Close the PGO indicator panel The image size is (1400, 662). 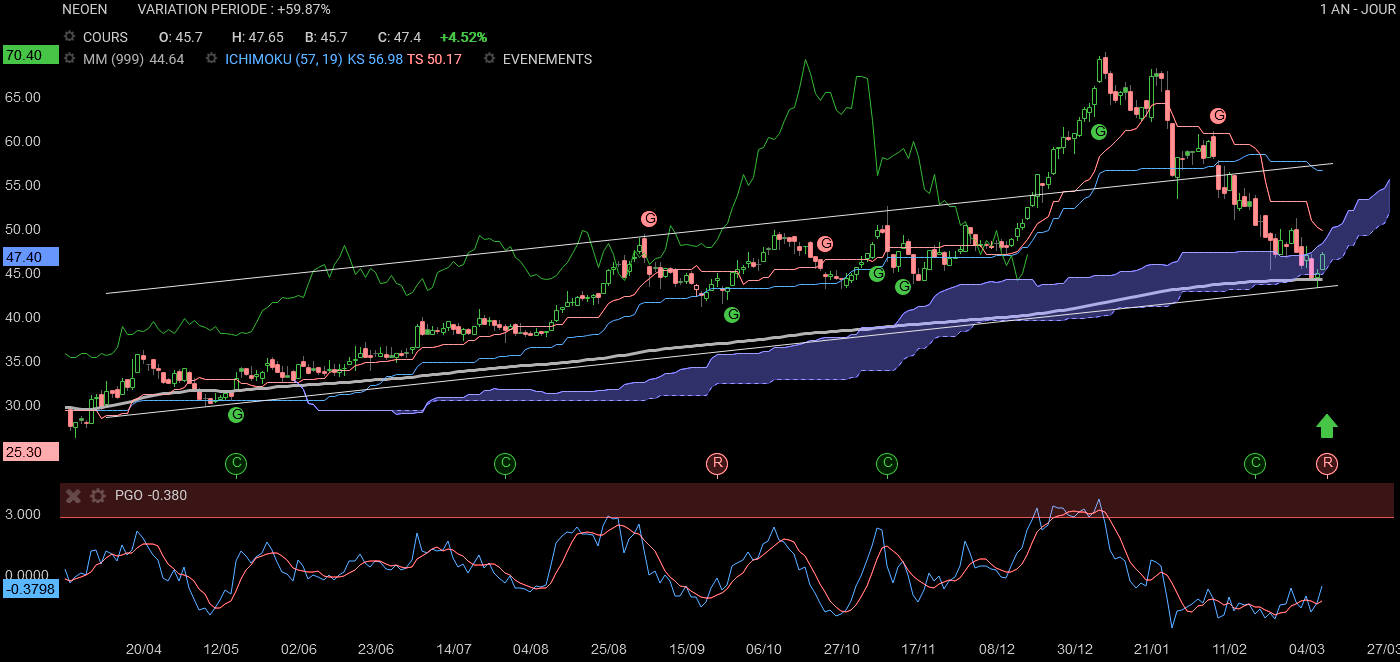click(73, 496)
